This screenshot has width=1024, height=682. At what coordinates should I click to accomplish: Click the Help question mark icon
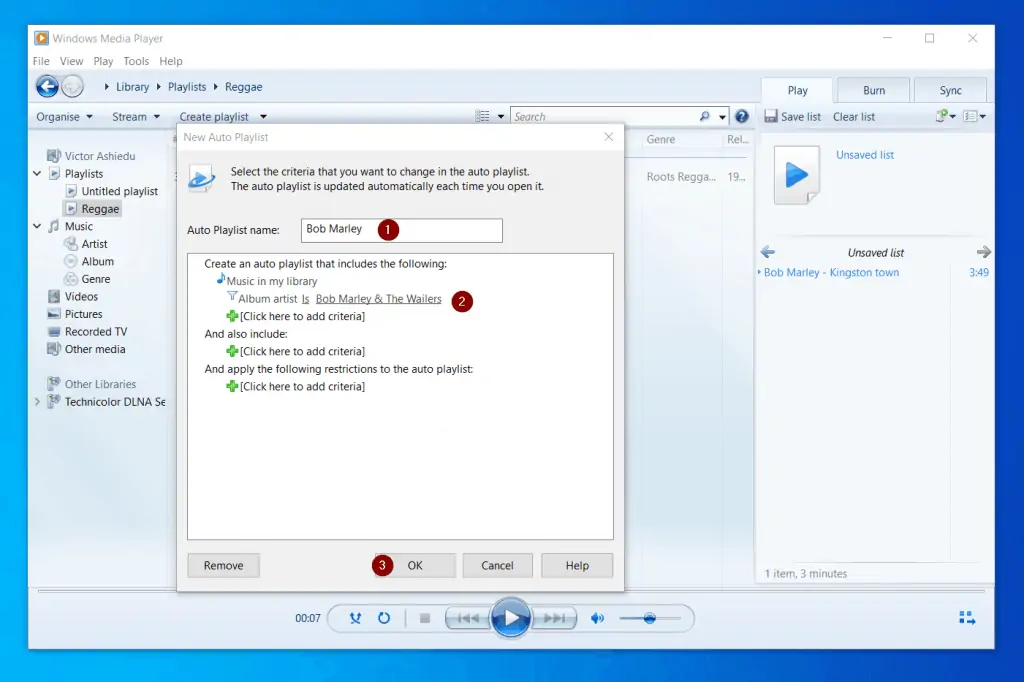(741, 116)
